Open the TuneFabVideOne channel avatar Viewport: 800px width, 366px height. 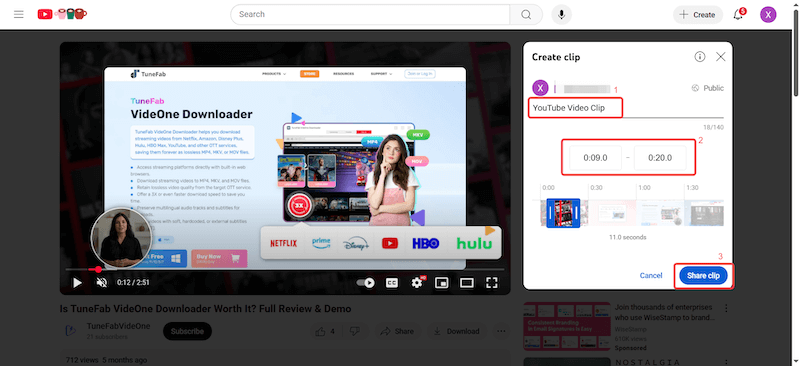click(71, 331)
